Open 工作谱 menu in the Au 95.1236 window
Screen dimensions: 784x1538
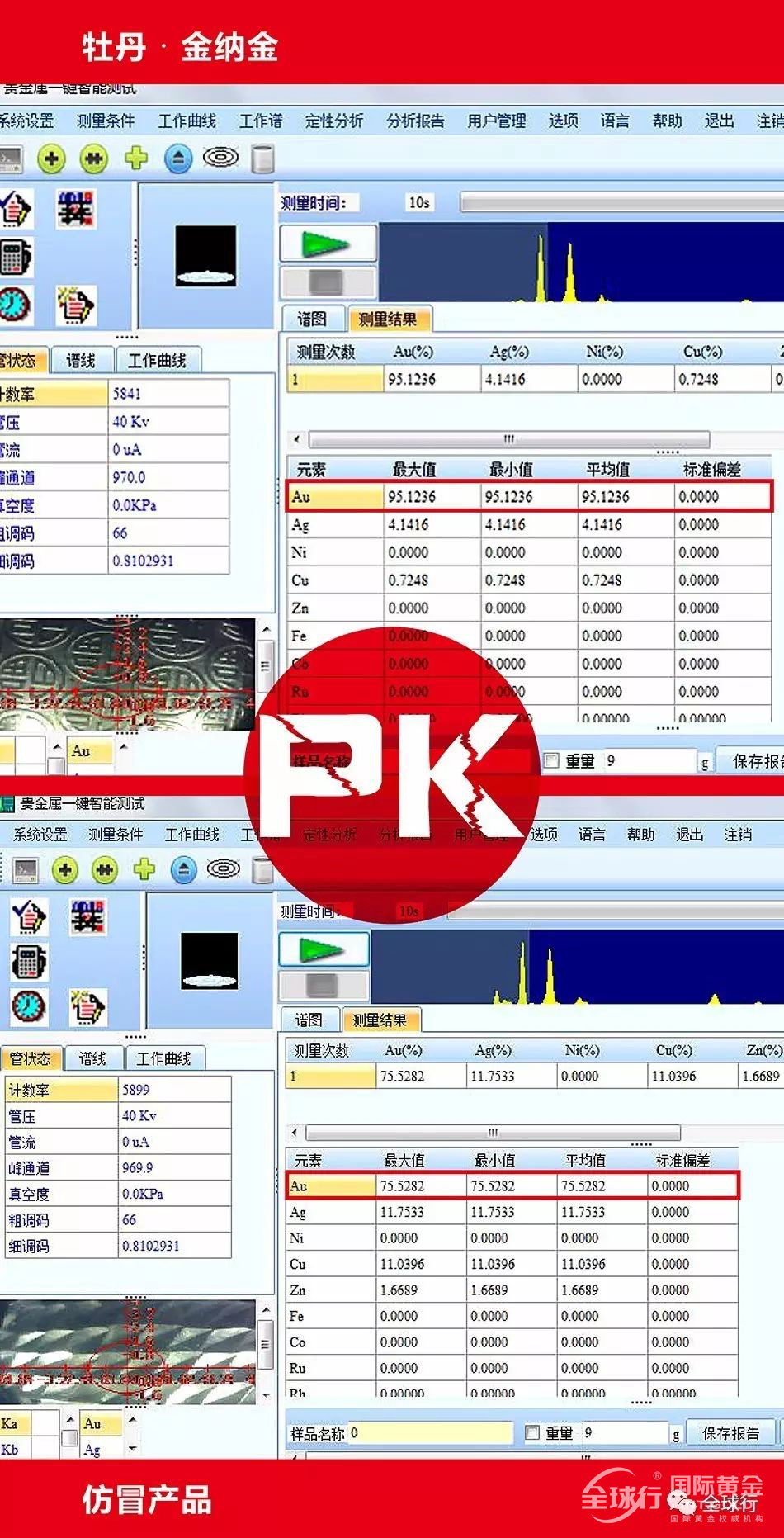pos(261,121)
